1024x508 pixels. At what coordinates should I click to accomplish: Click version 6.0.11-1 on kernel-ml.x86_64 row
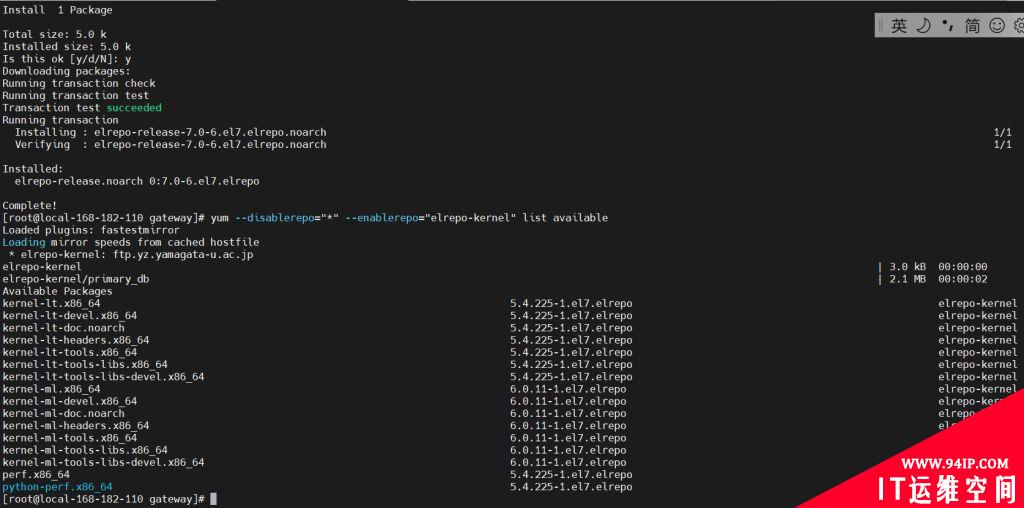pyautogui.click(x=568, y=389)
